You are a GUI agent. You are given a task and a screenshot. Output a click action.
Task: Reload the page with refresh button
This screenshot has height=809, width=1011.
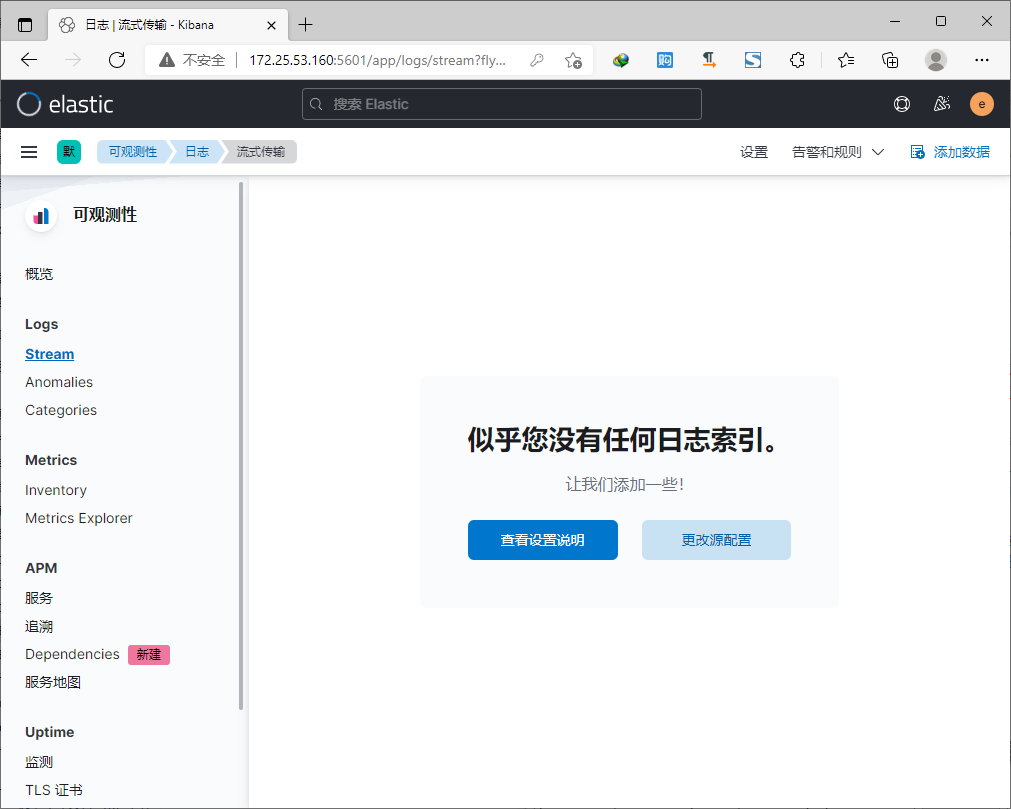click(117, 60)
